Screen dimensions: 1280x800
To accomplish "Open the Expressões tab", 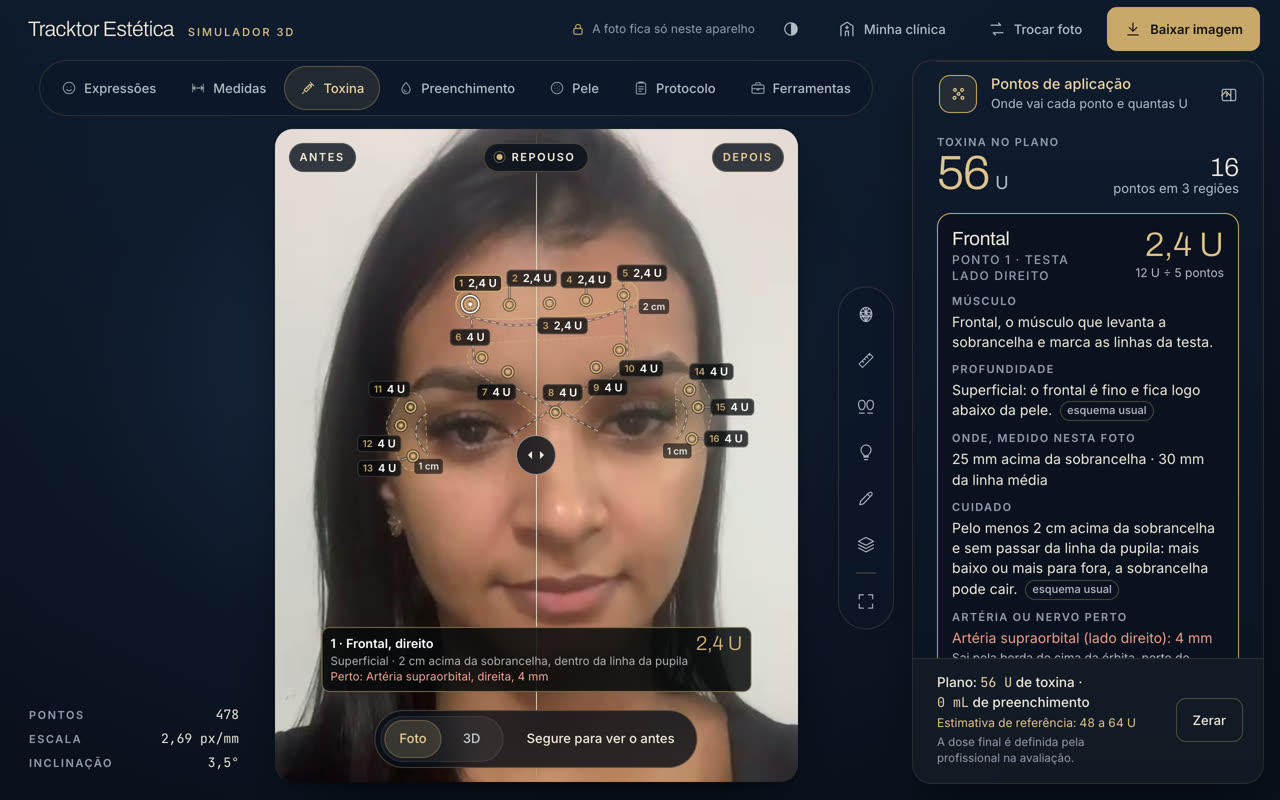I will click(x=109, y=88).
